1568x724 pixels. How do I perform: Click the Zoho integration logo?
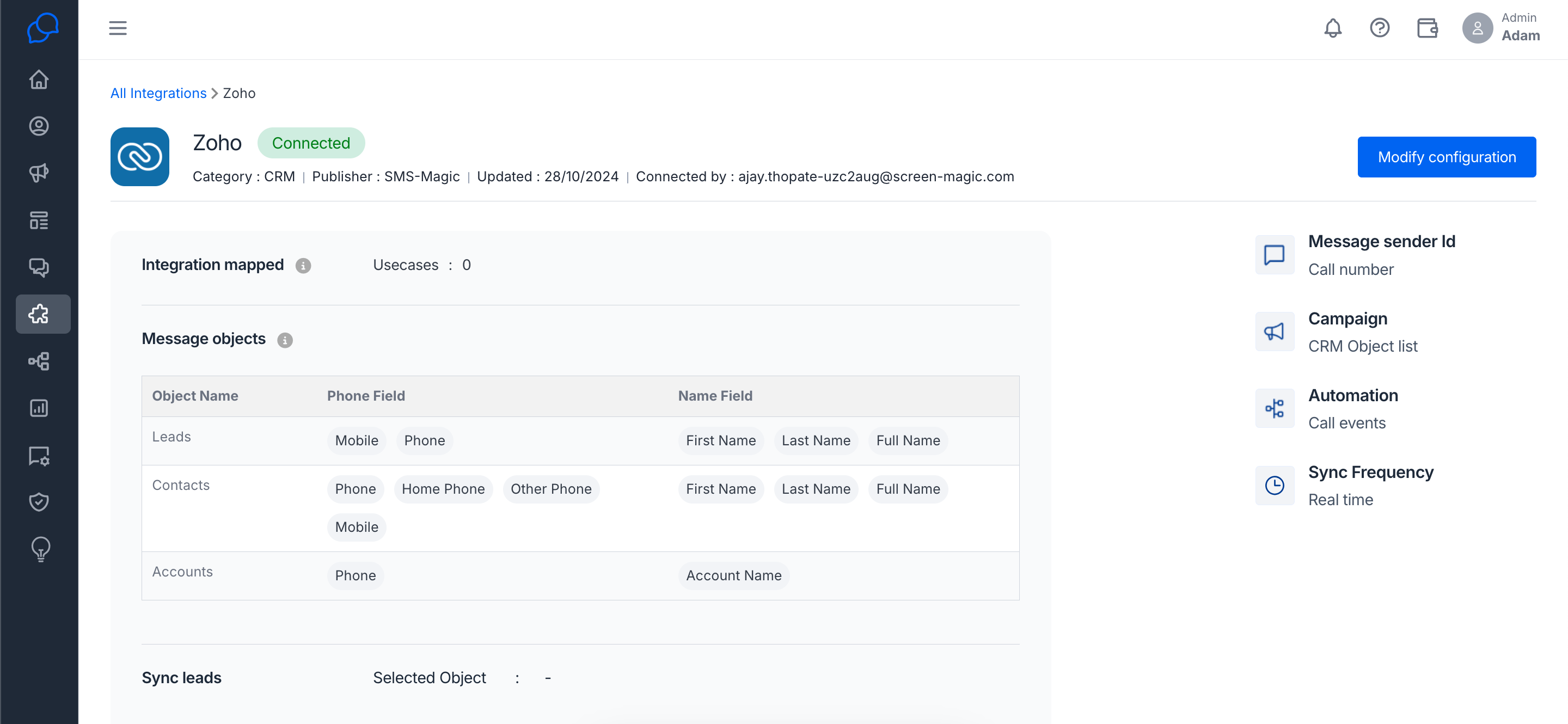pos(140,157)
